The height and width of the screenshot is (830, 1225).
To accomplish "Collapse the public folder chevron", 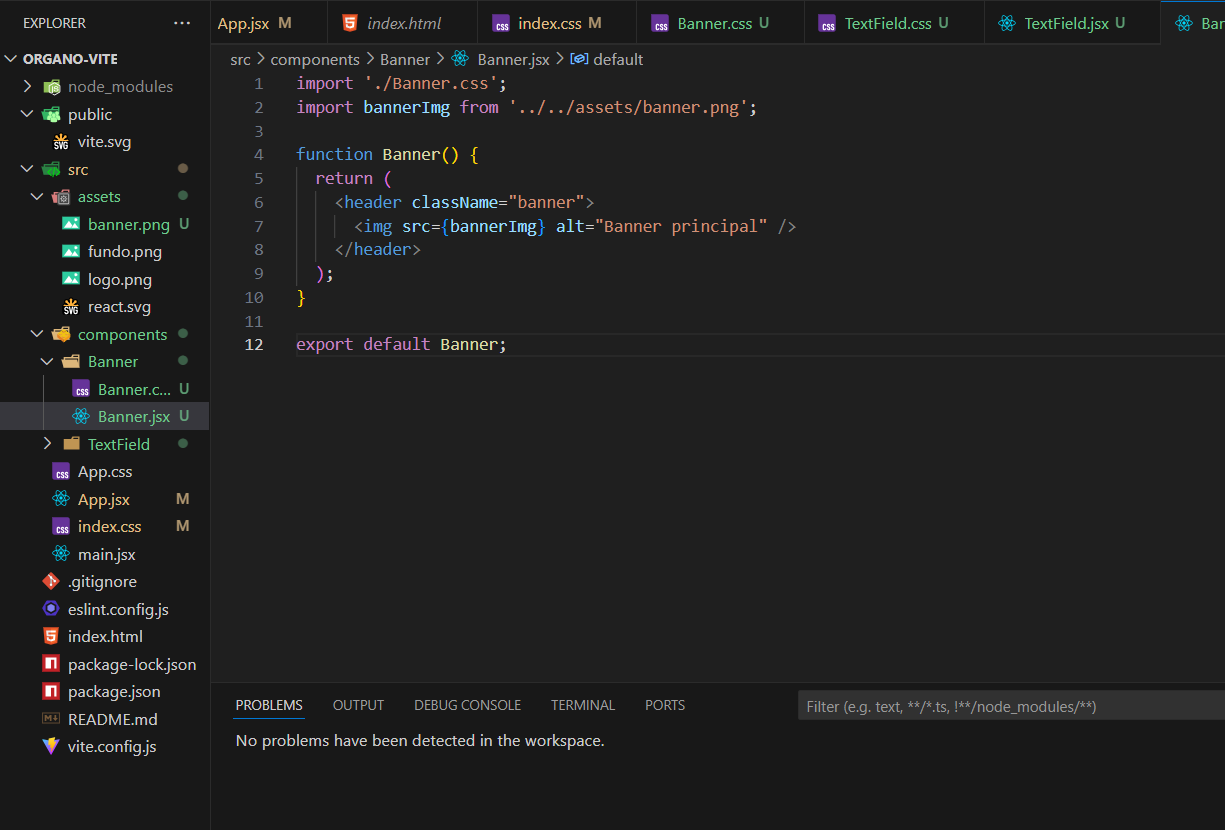I will (27, 114).
